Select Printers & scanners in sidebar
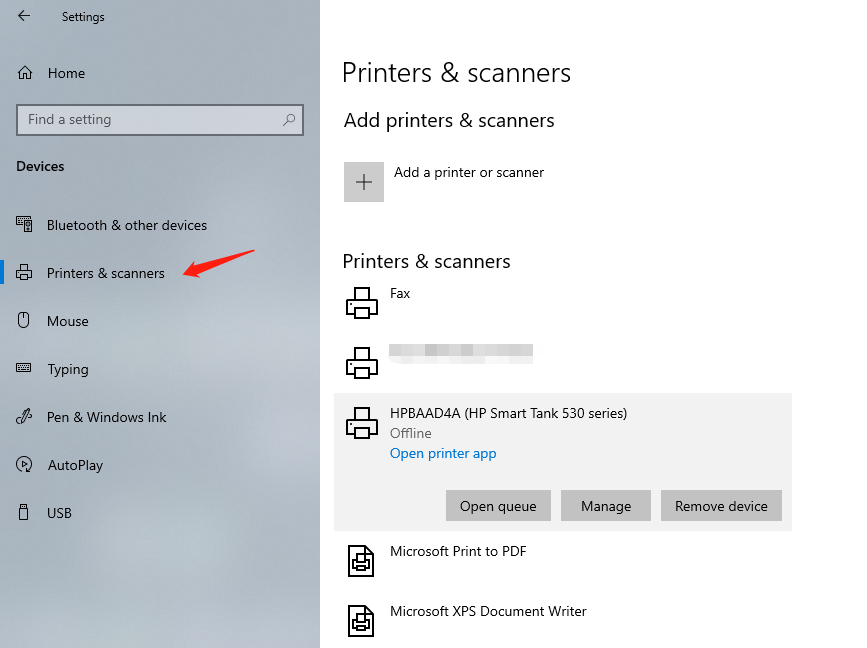867x648 pixels. 105,273
